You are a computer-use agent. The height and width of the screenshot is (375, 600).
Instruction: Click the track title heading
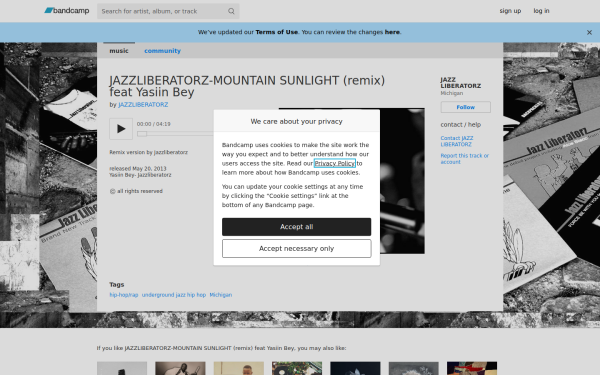click(247, 86)
